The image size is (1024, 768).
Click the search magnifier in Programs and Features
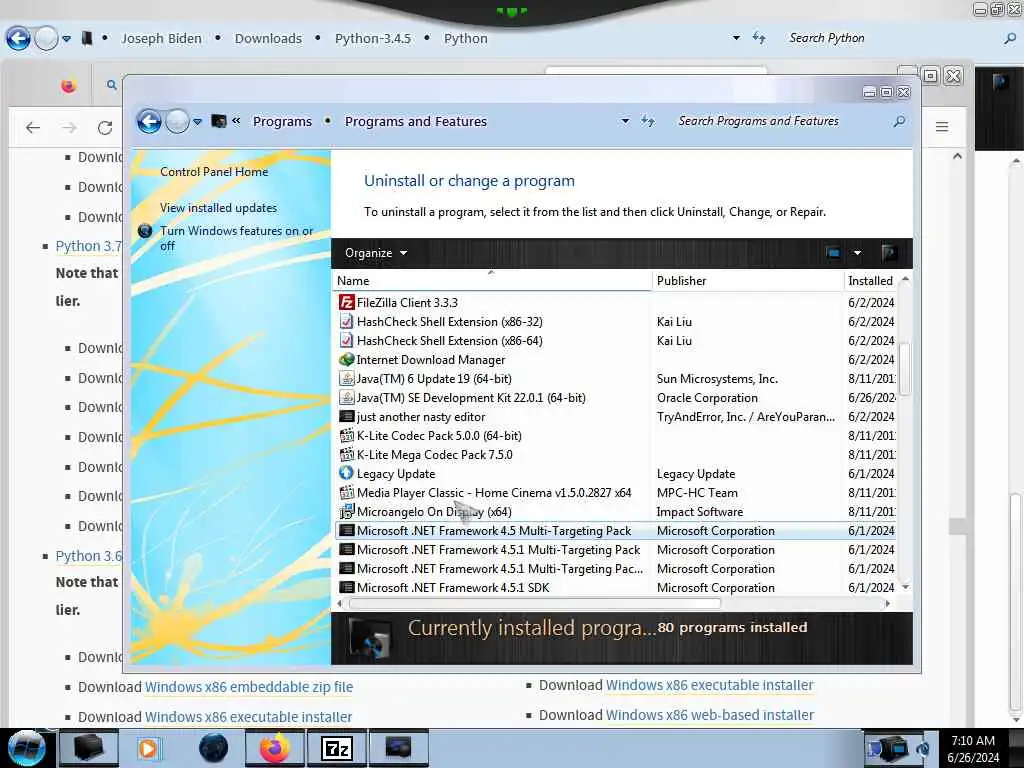pos(899,121)
